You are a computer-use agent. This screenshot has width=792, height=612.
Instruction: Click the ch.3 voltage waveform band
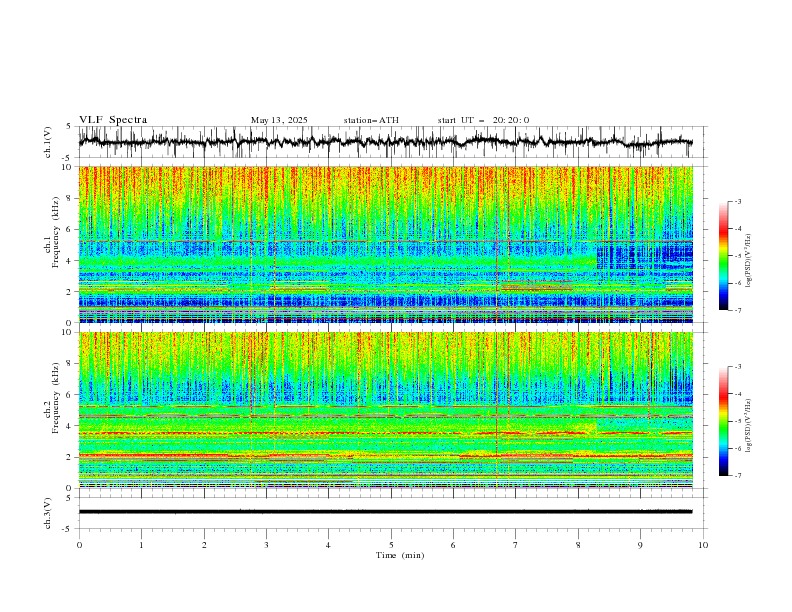[x=385, y=512]
